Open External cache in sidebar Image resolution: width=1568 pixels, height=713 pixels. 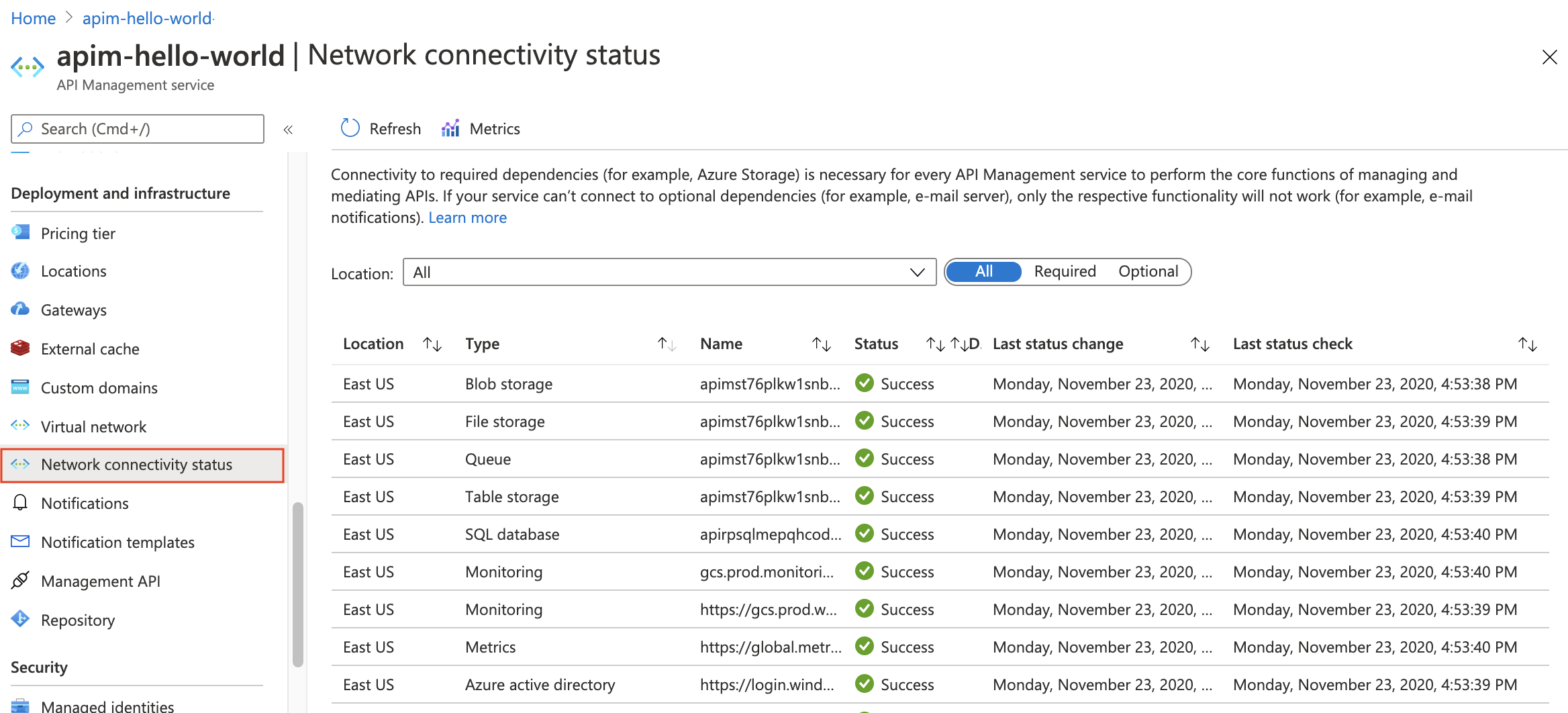click(90, 348)
